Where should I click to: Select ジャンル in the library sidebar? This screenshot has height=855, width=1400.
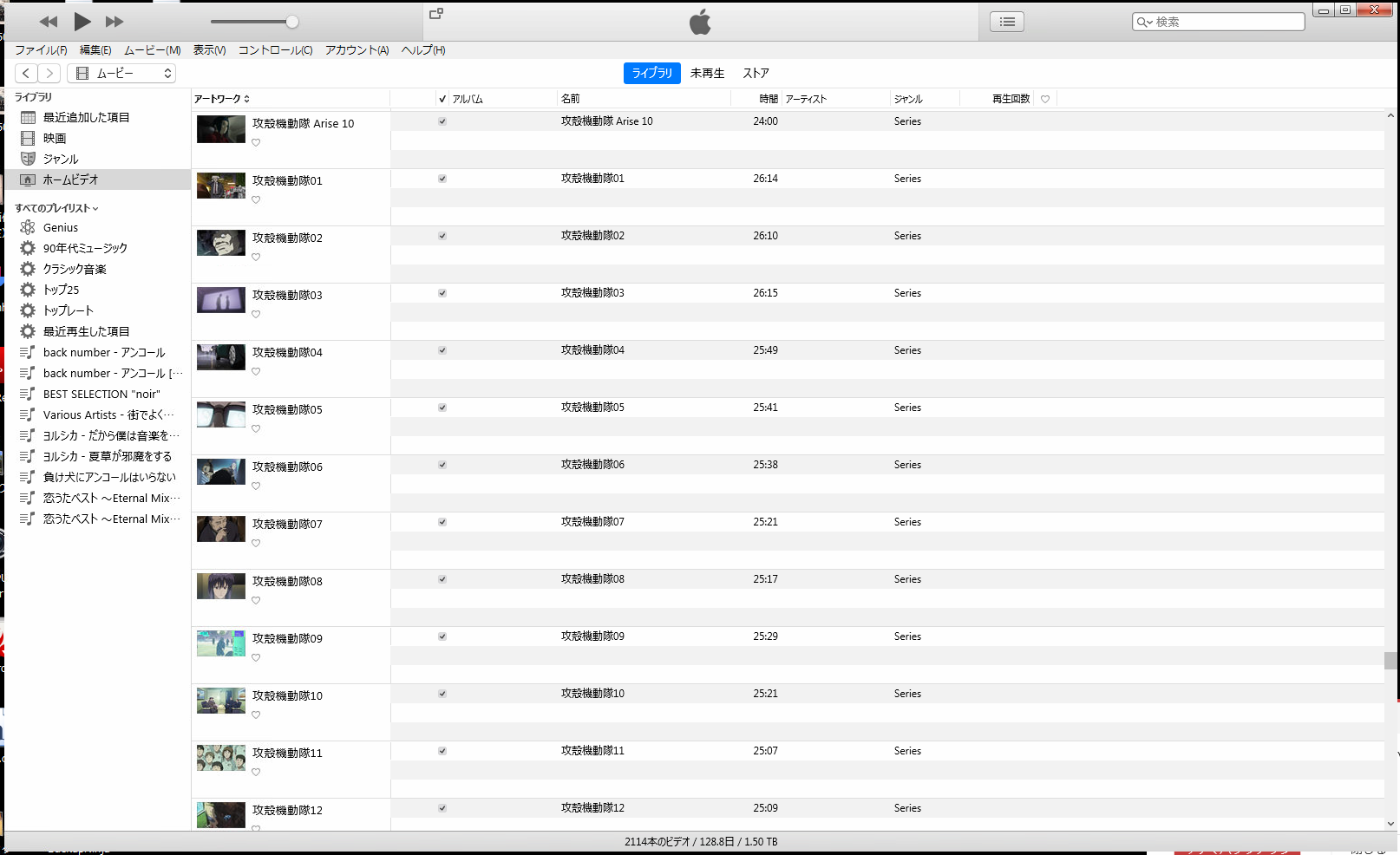[x=98, y=159]
